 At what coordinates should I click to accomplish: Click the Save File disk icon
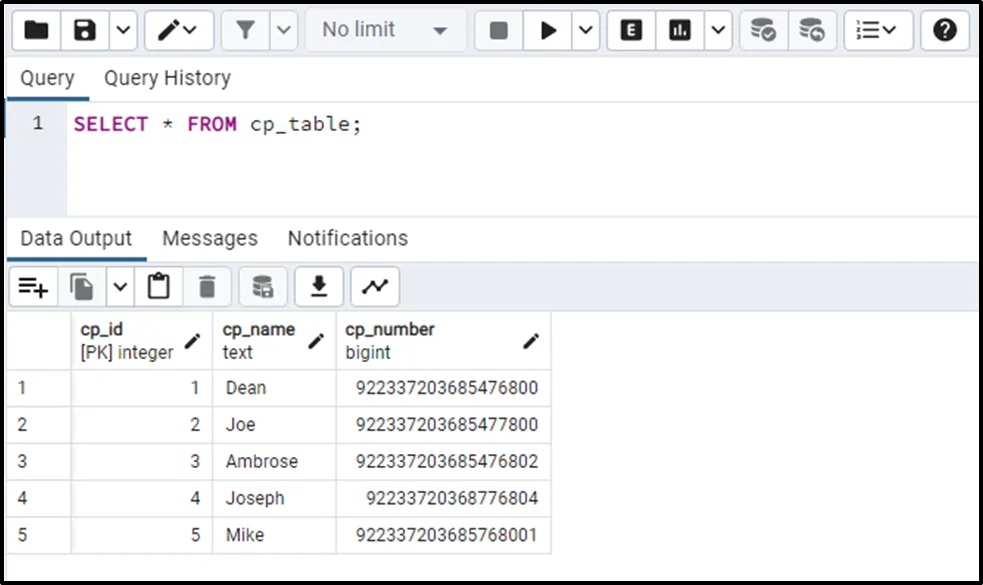click(x=84, y=30)
